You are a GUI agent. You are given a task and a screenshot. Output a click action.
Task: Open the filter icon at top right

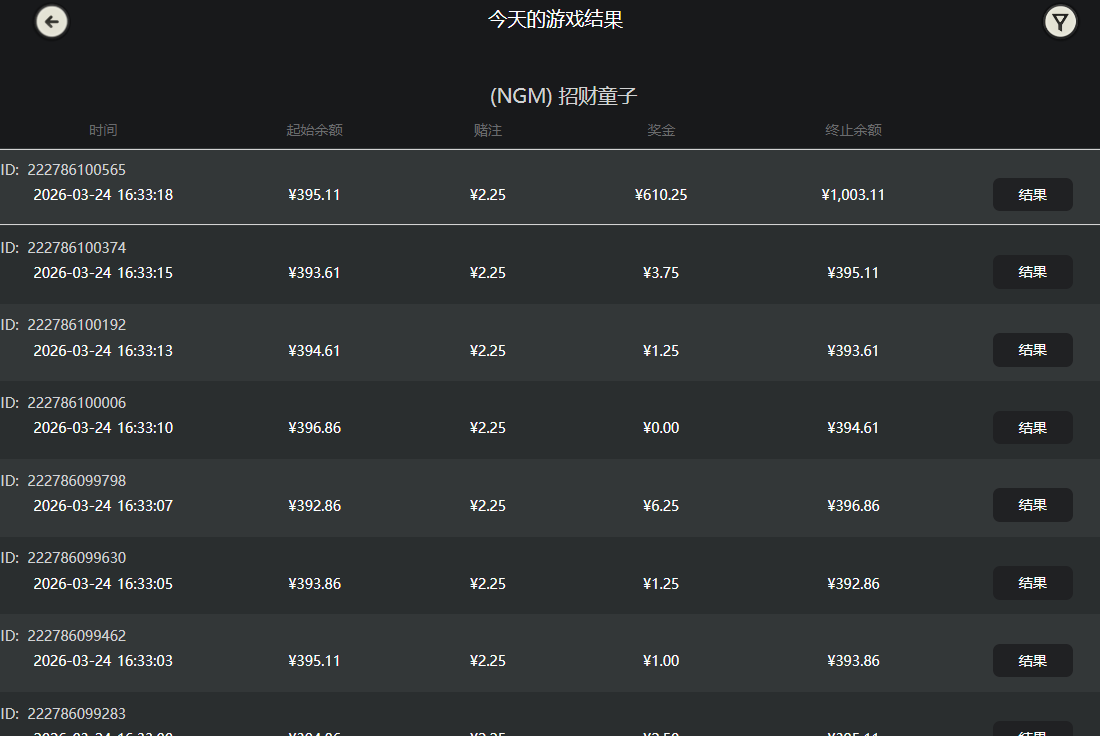click(1060, 21)
